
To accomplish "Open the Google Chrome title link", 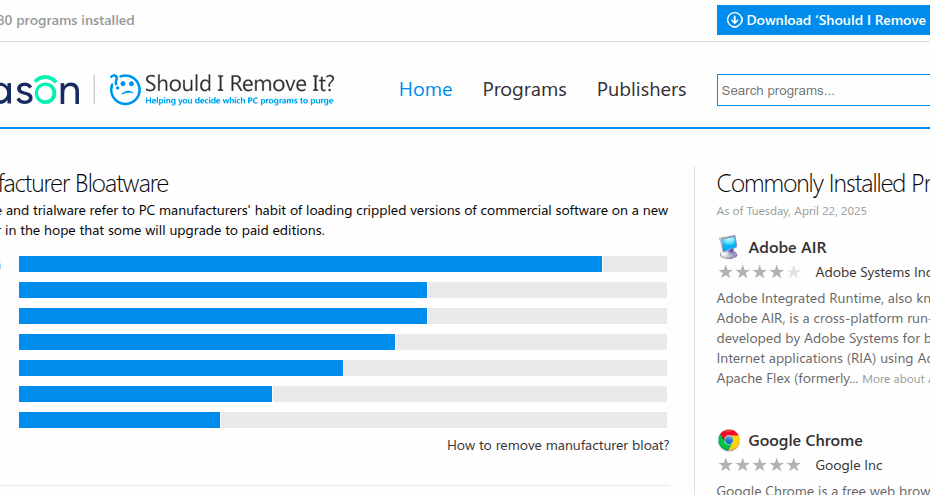I will click(805, 440).
